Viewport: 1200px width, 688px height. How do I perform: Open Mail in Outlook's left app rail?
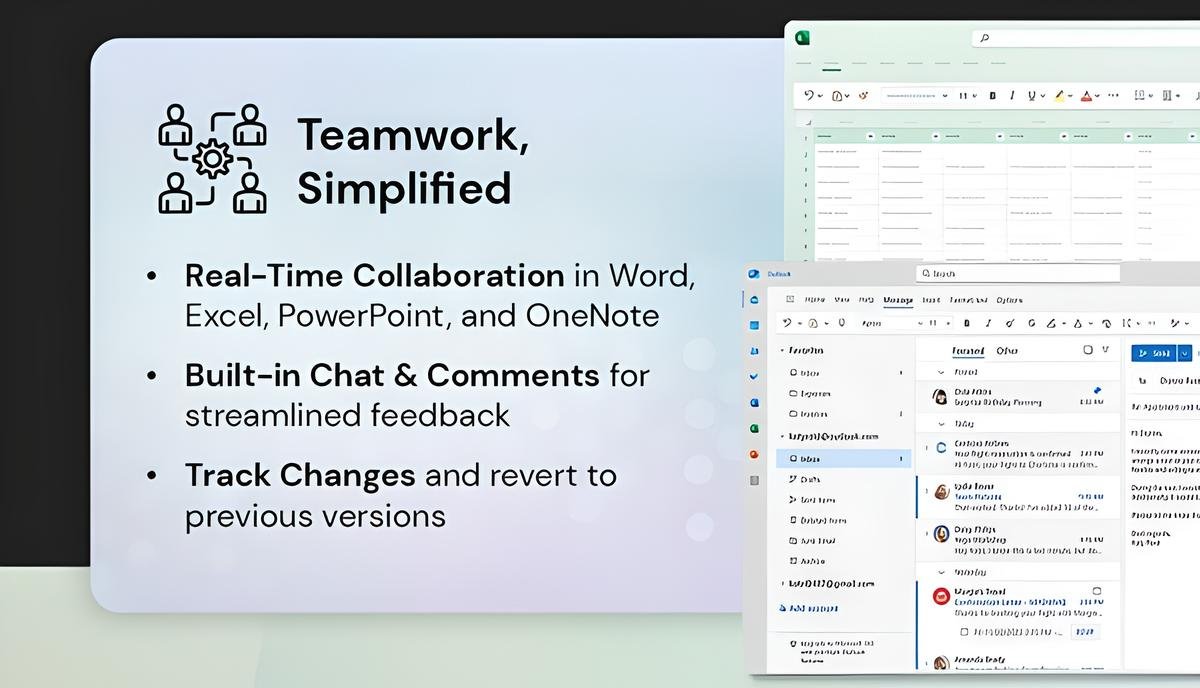tap(753, 299)
